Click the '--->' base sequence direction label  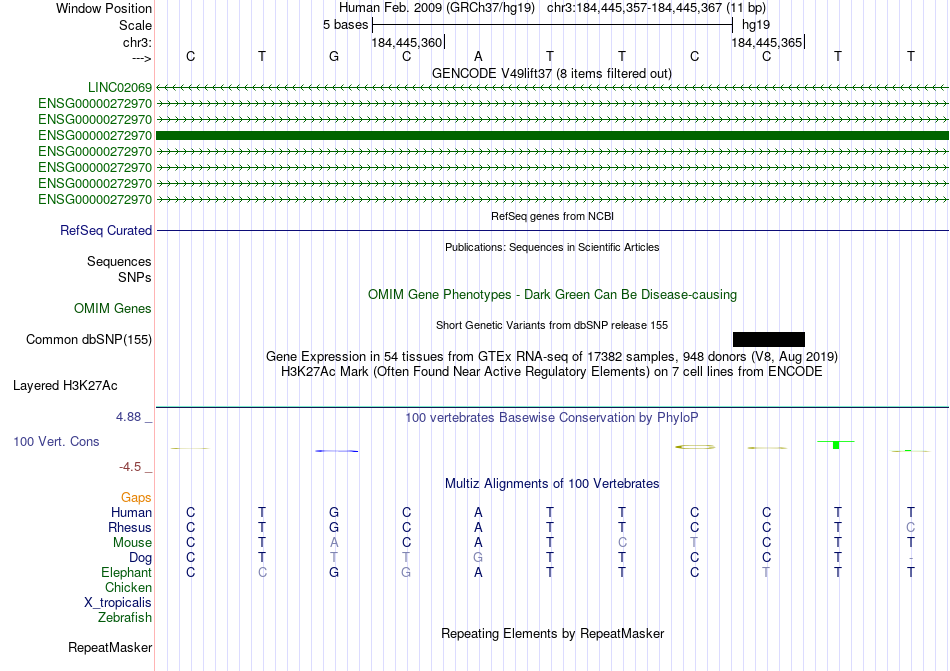click(x=141, y=58)
